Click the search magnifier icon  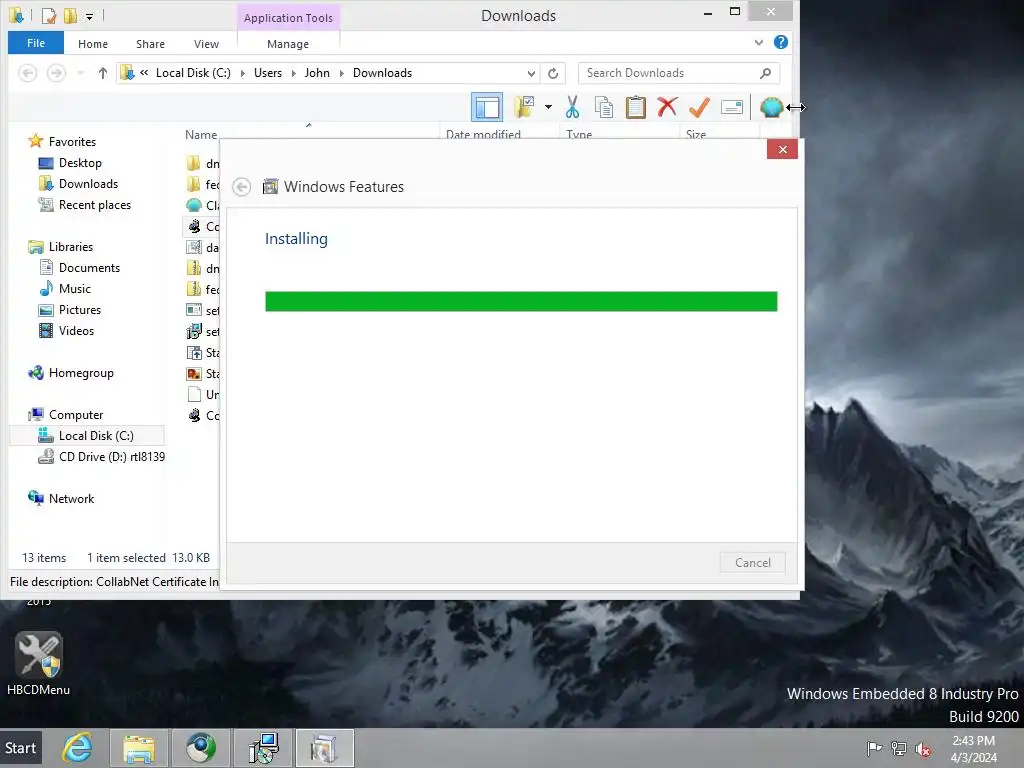(x=765, y=73)
